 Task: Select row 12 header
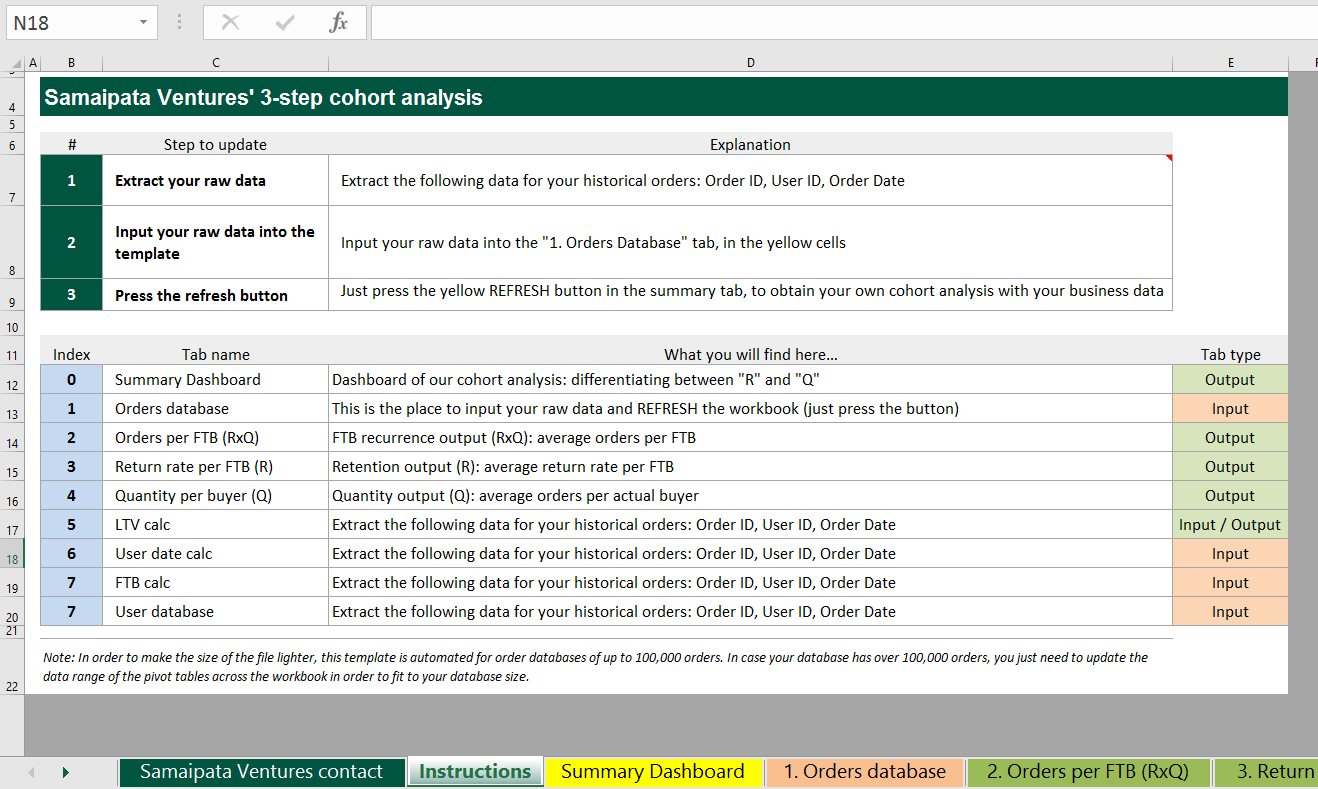pyautogui.click(x=12, y=380)
